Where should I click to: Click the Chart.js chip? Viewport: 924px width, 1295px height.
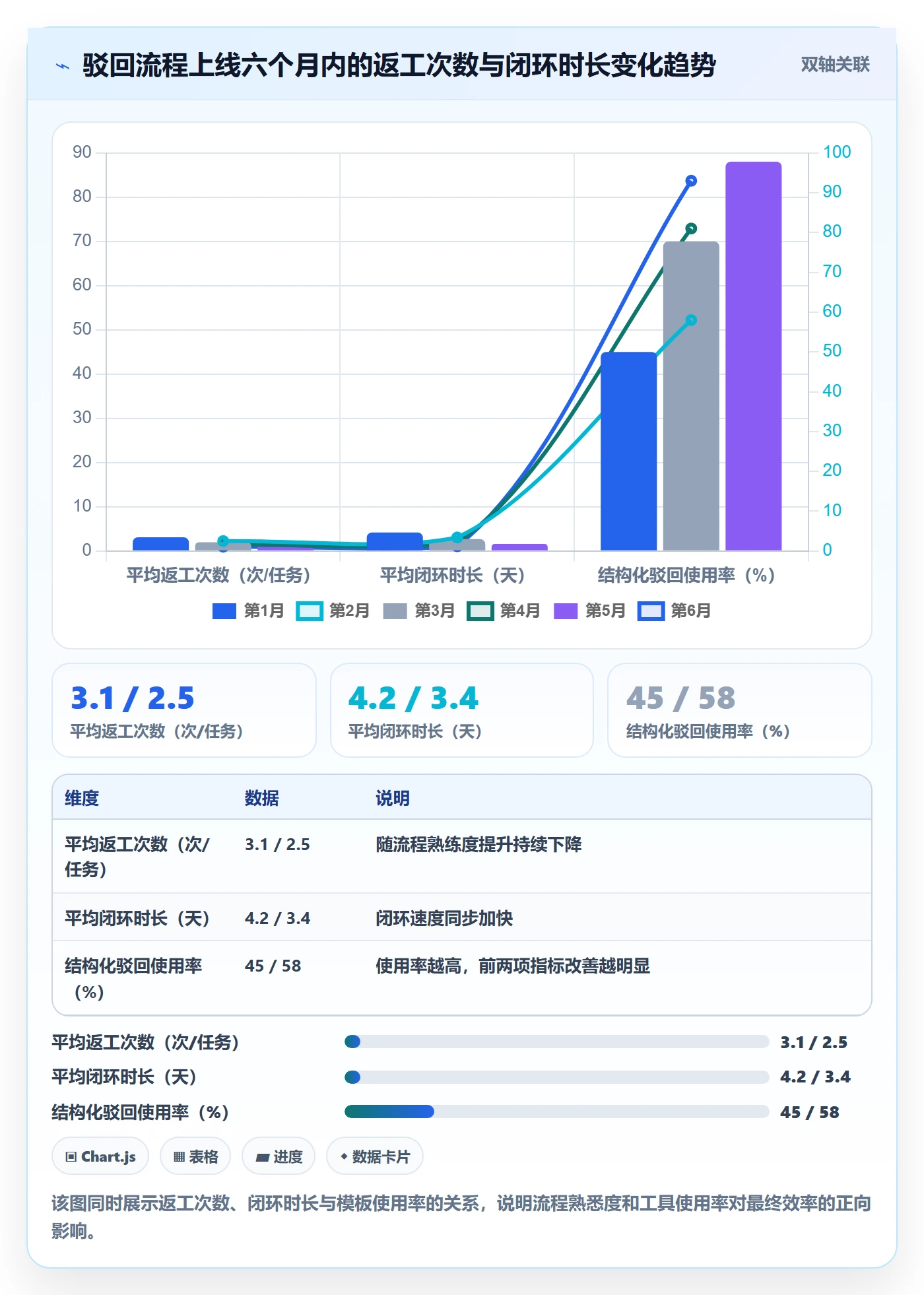tap(100, 1157)
